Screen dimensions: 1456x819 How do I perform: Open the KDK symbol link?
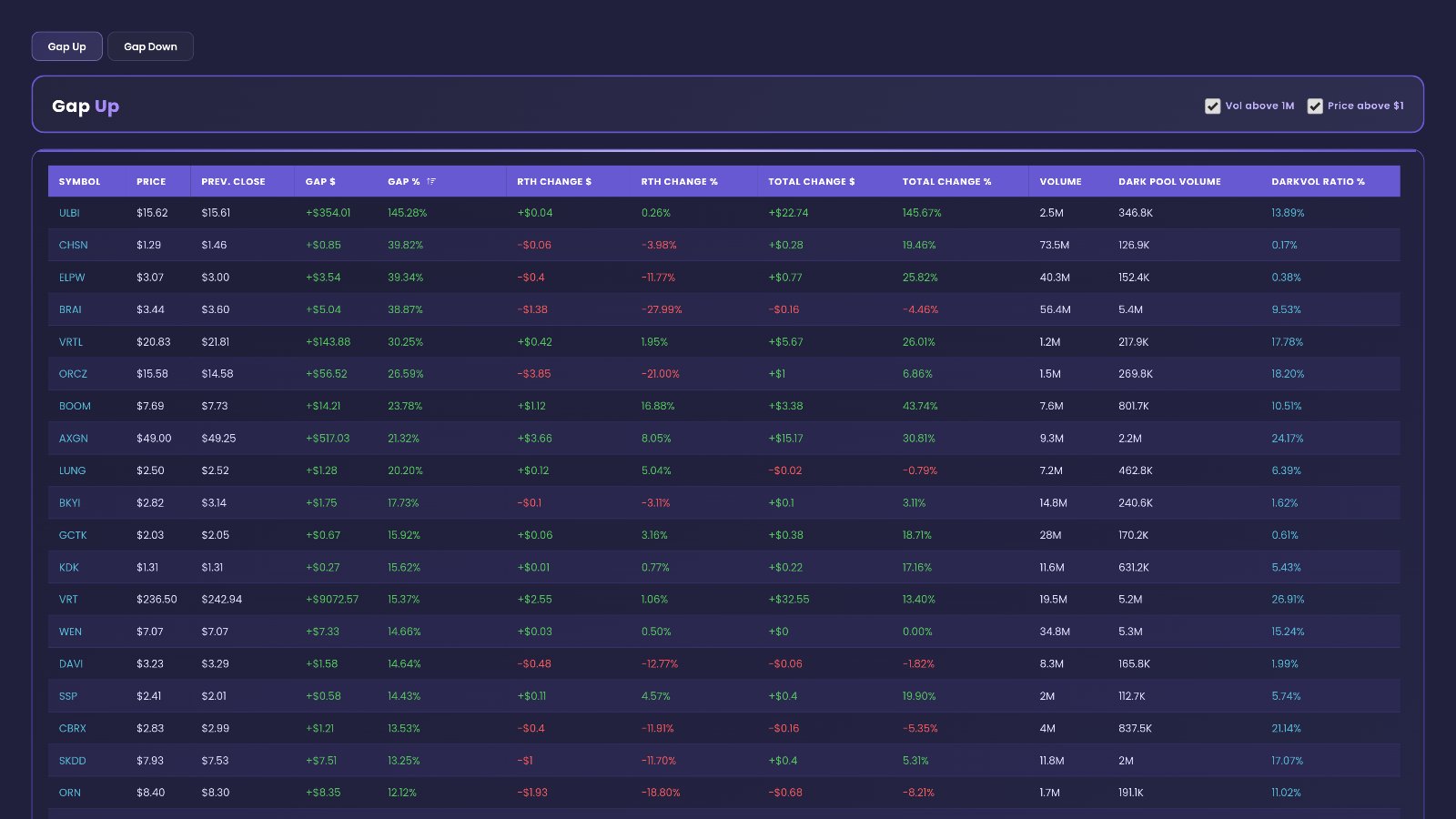pos(69,567)
